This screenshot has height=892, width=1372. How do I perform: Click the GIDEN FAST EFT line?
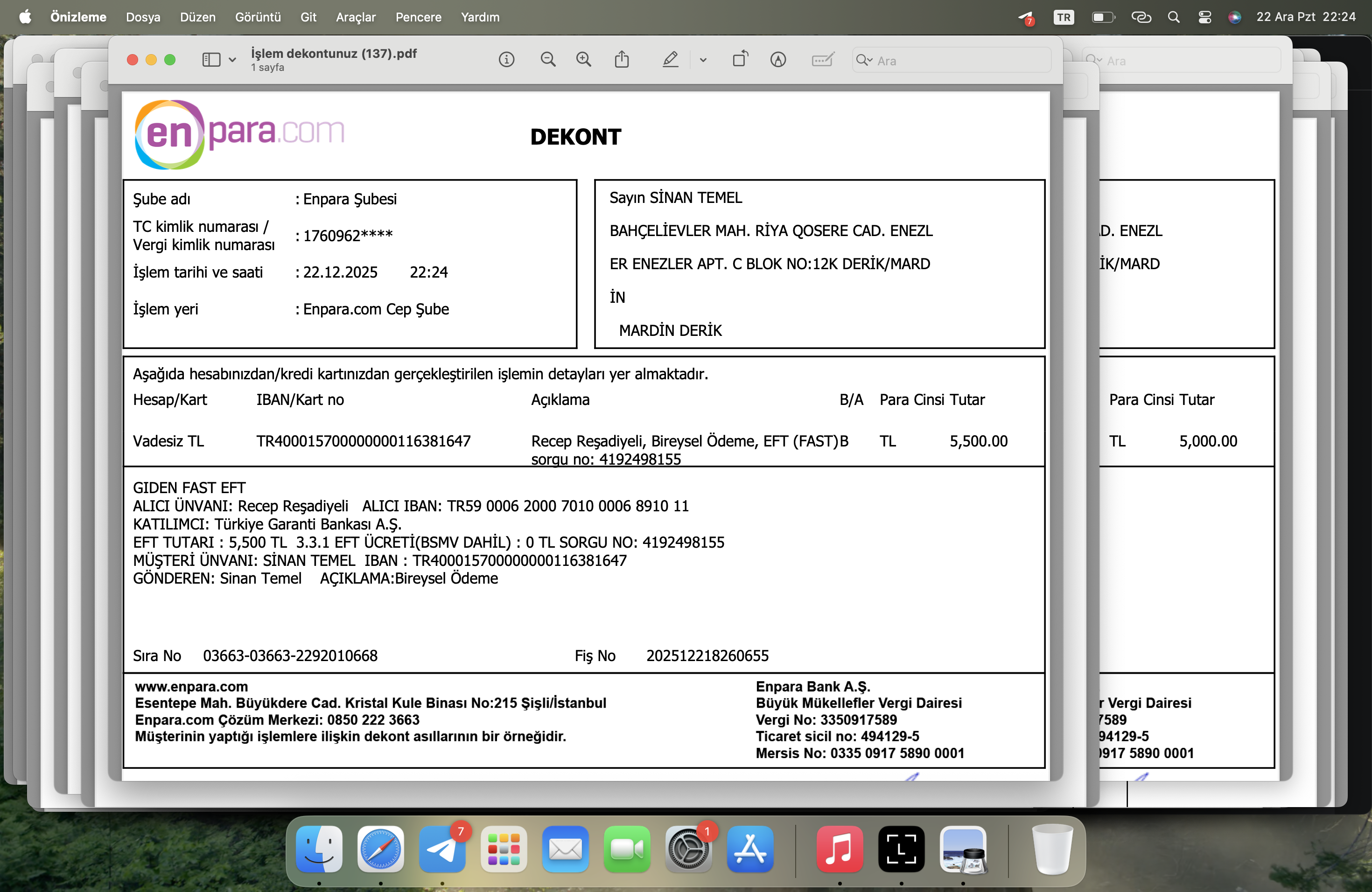click(189, 488)
